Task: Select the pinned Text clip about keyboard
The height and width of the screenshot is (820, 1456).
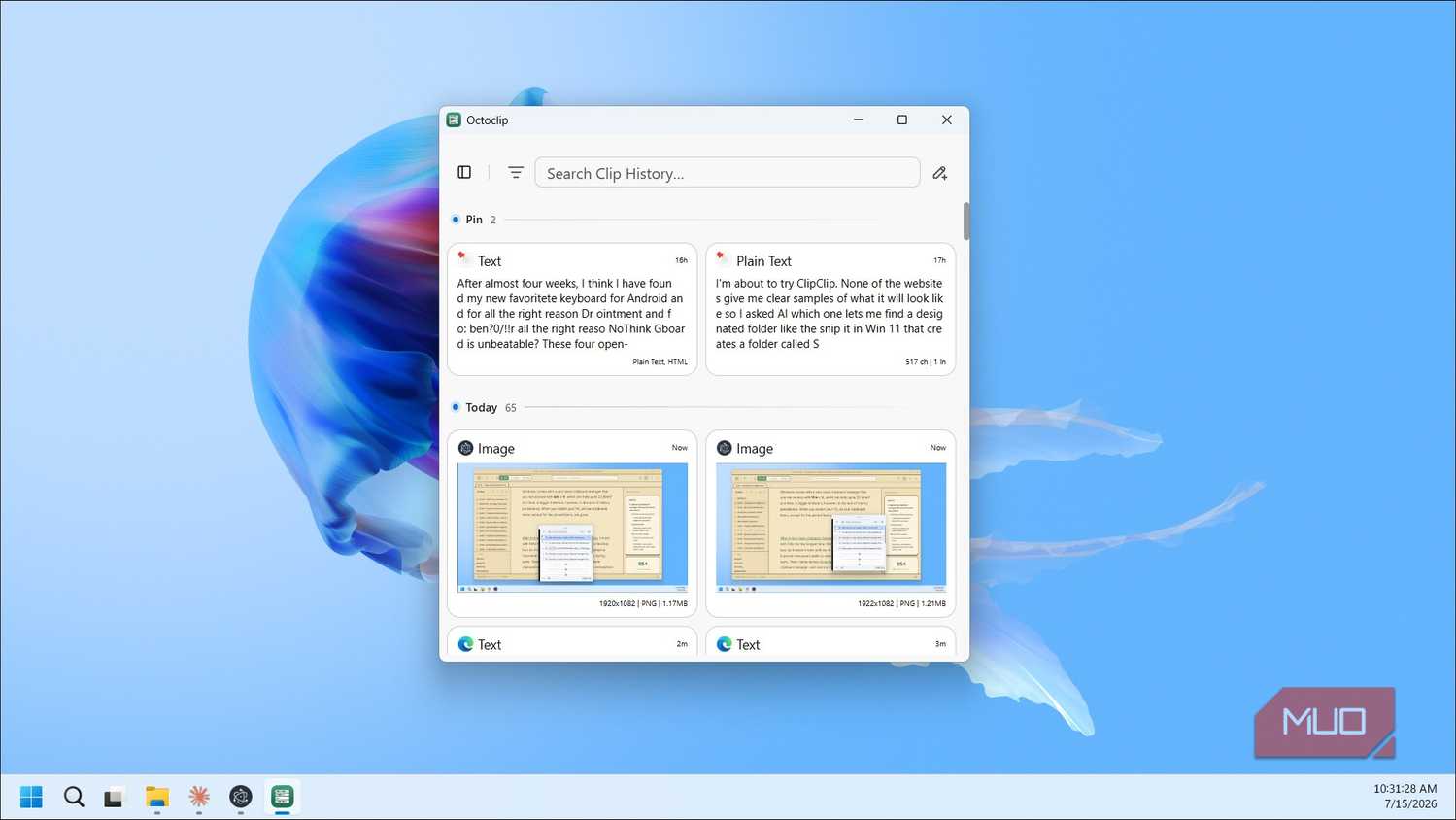Action: (x=572, y=309)
